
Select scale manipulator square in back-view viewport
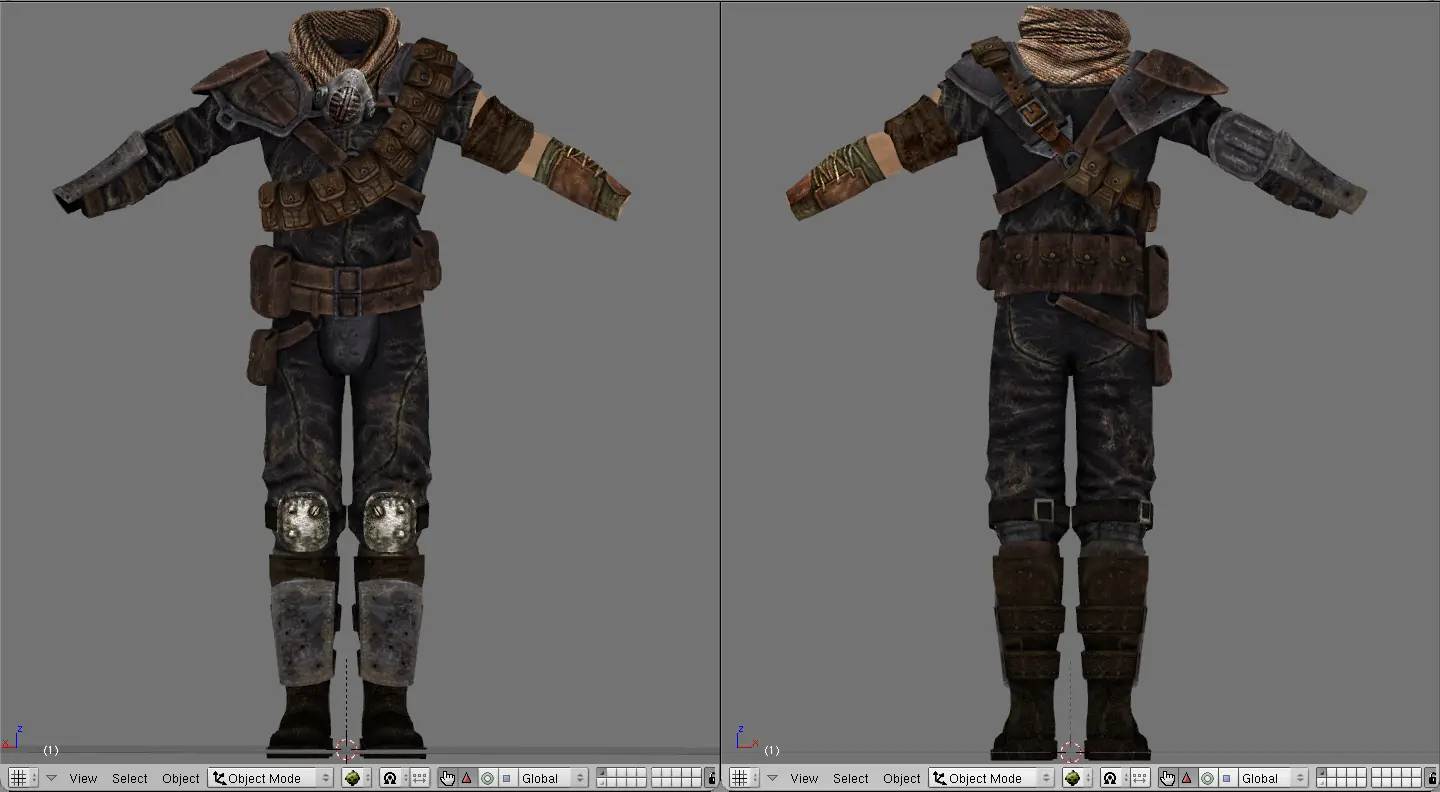[1228, 778]
